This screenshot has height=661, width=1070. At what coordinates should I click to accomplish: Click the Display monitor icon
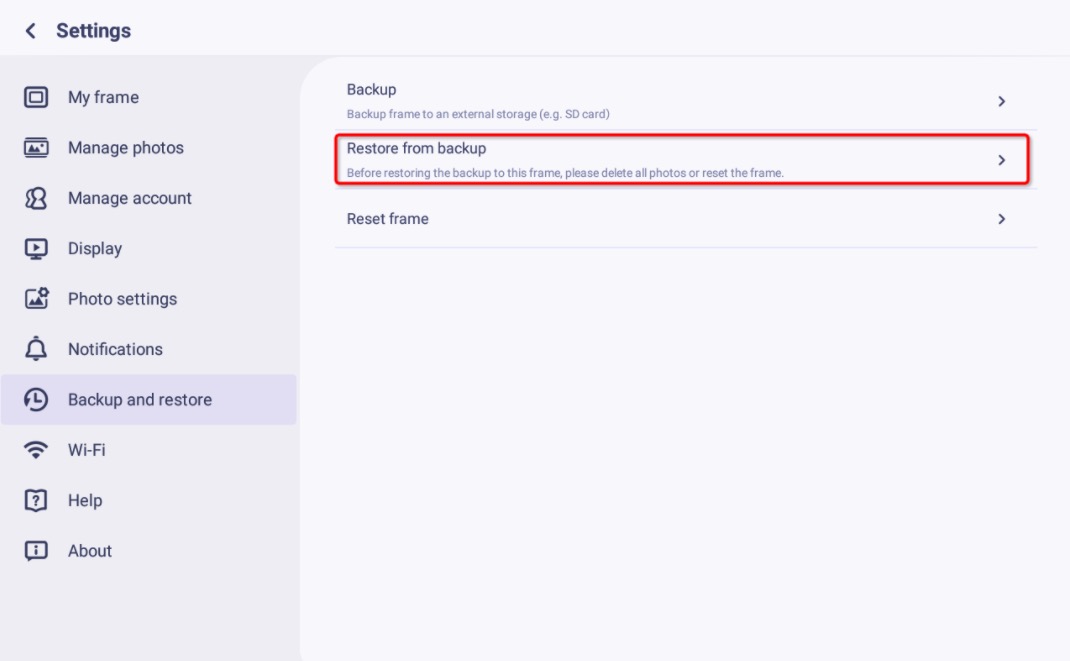click(x=36, y=248)
